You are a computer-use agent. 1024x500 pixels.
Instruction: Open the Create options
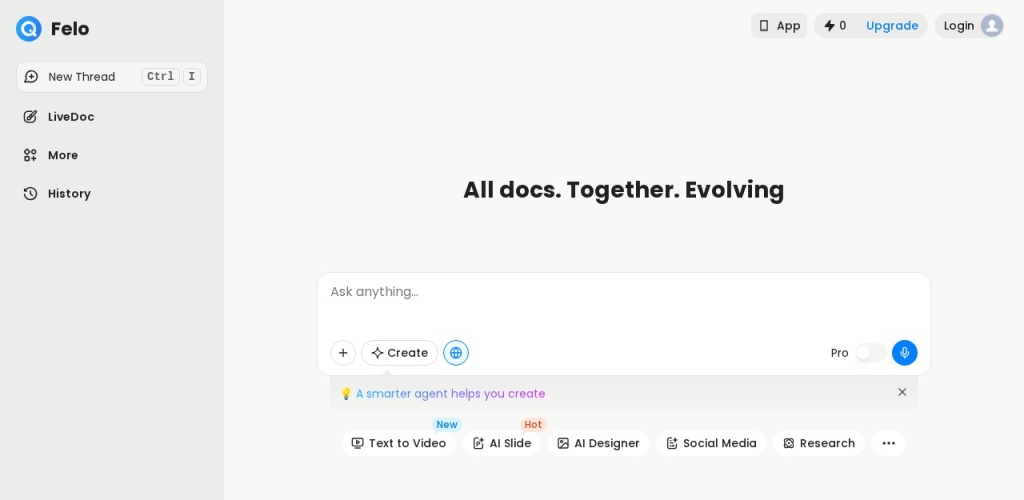(x=400, y=353)
